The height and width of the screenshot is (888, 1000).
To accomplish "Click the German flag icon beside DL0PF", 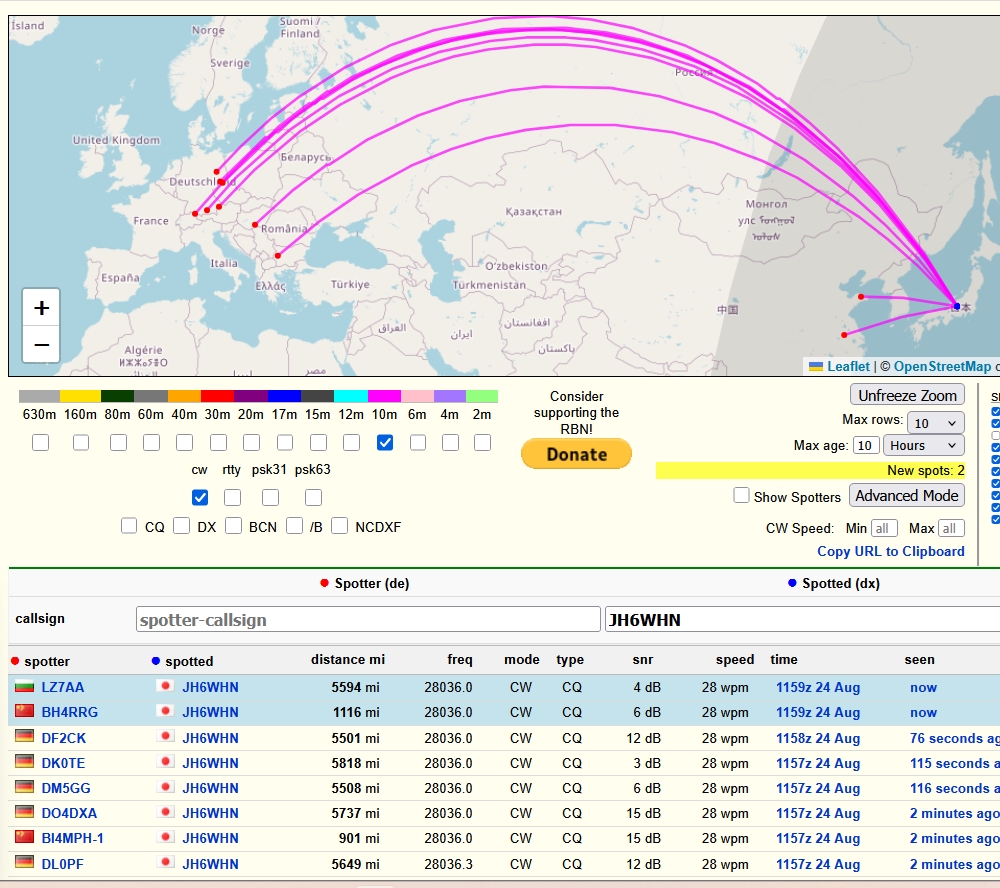I will click(x=24, y=864).
